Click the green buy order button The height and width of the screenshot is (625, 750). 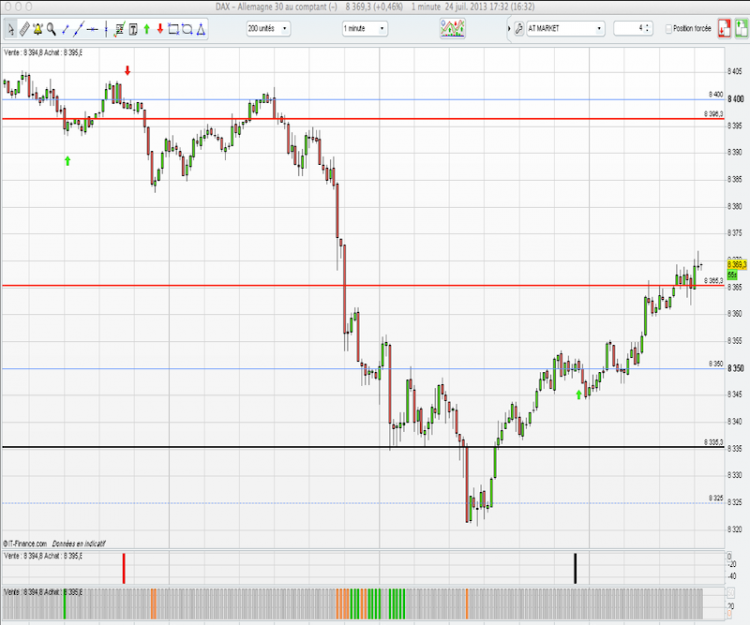(741, 29)
